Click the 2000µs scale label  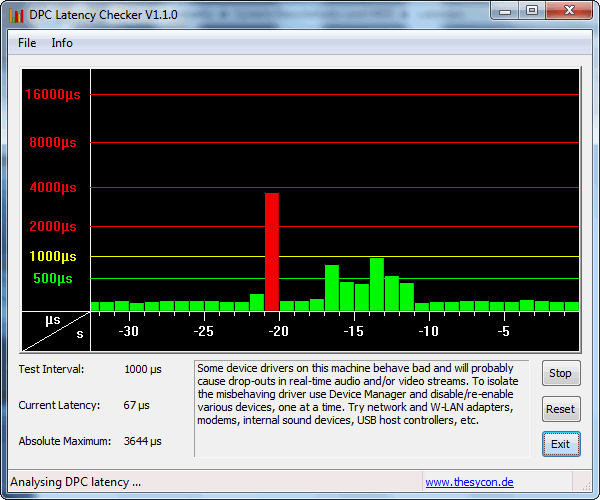(x=53, y=226)
